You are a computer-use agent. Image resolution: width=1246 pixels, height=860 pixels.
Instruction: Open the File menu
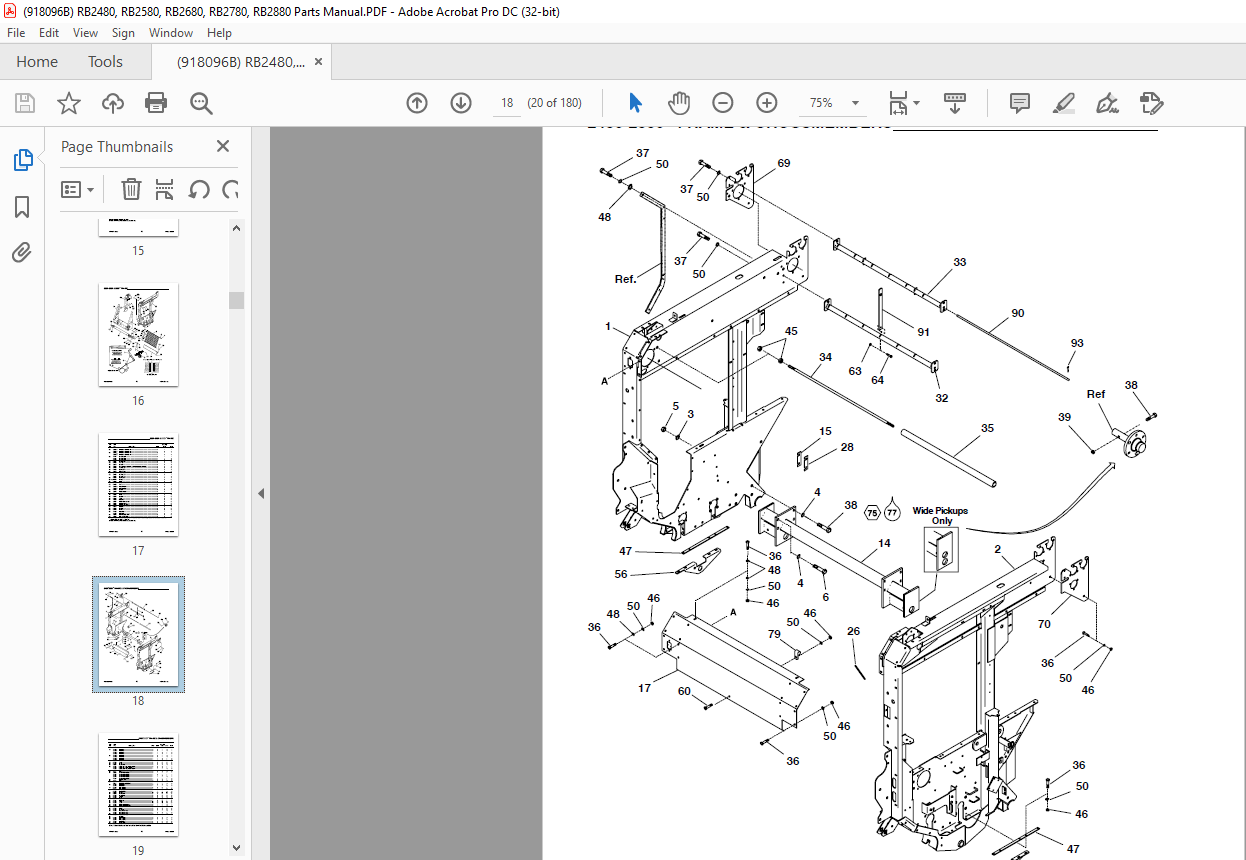click(x=16, y=33)
